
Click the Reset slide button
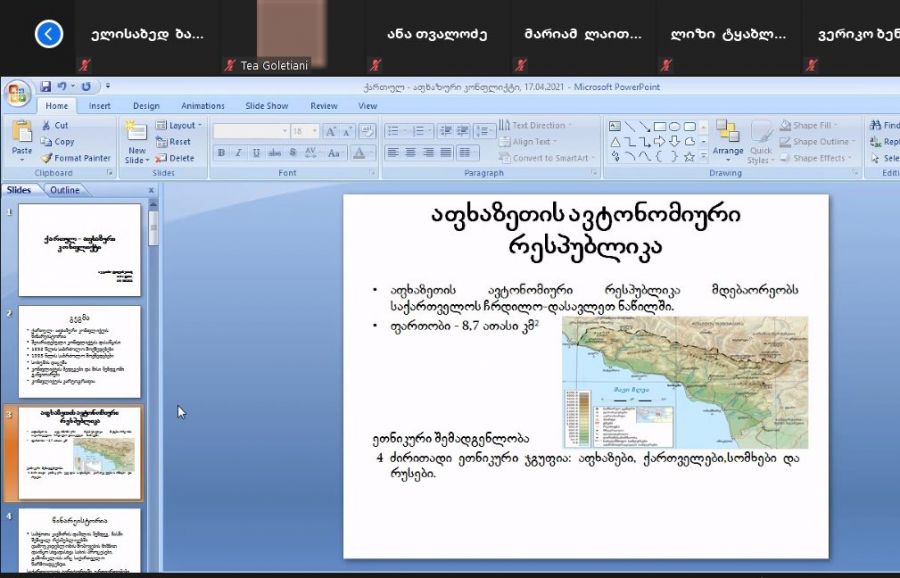pyautogui.click(x=174, y=142)
